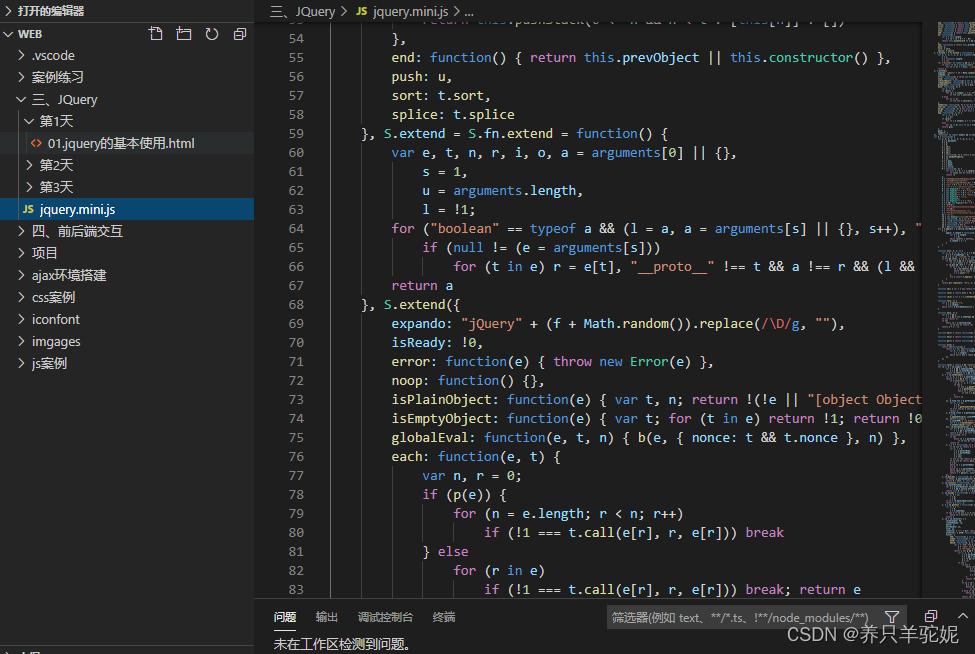Create a new folder in WEB explorer
This screenshot has height=654, width=975.
point(183,34)
